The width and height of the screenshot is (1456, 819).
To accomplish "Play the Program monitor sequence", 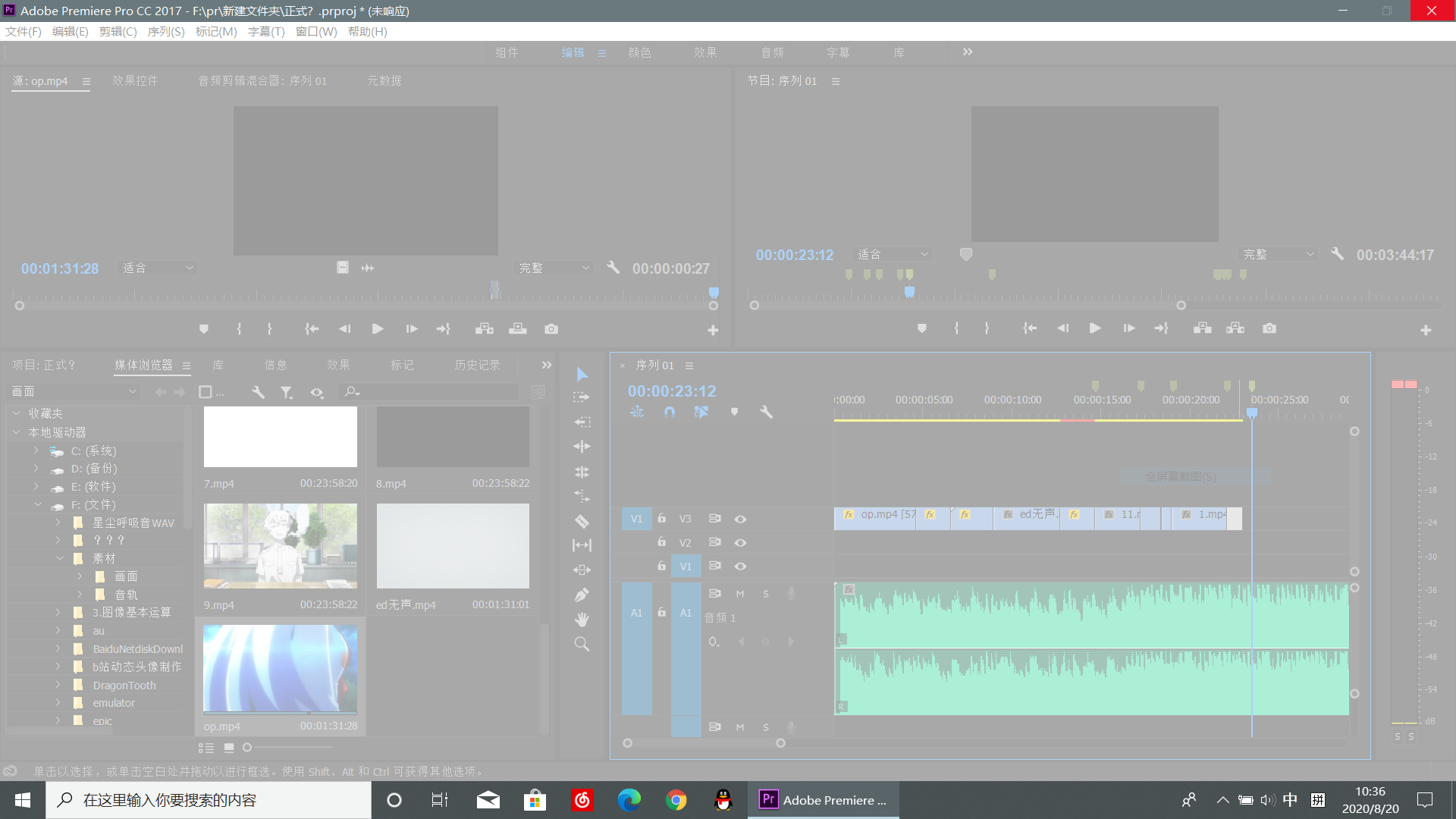I will point(1095,328).
